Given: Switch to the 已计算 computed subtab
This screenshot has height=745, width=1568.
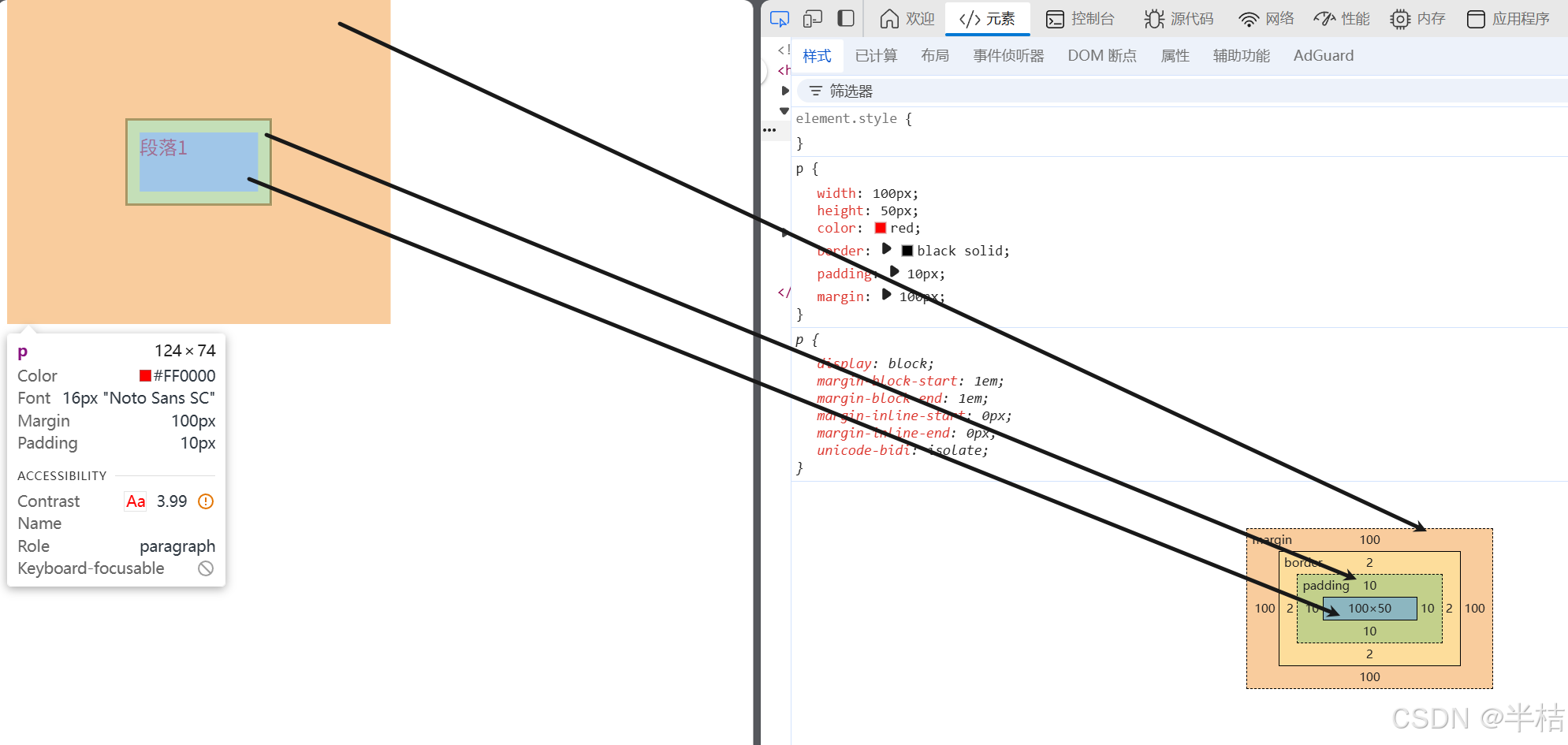Looking at the screenshot, I should 876,56.
